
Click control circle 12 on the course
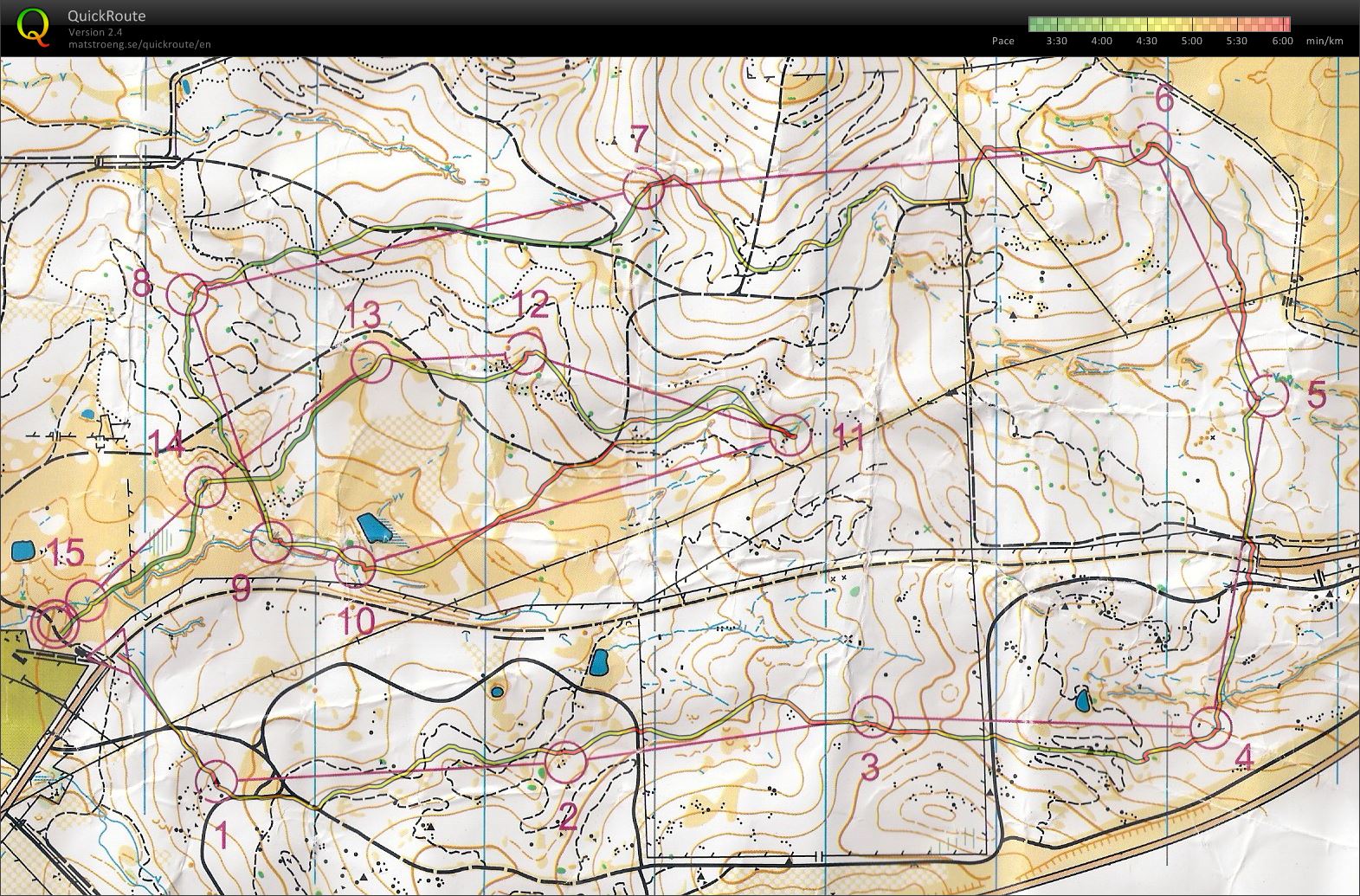(x=525, y=353)
